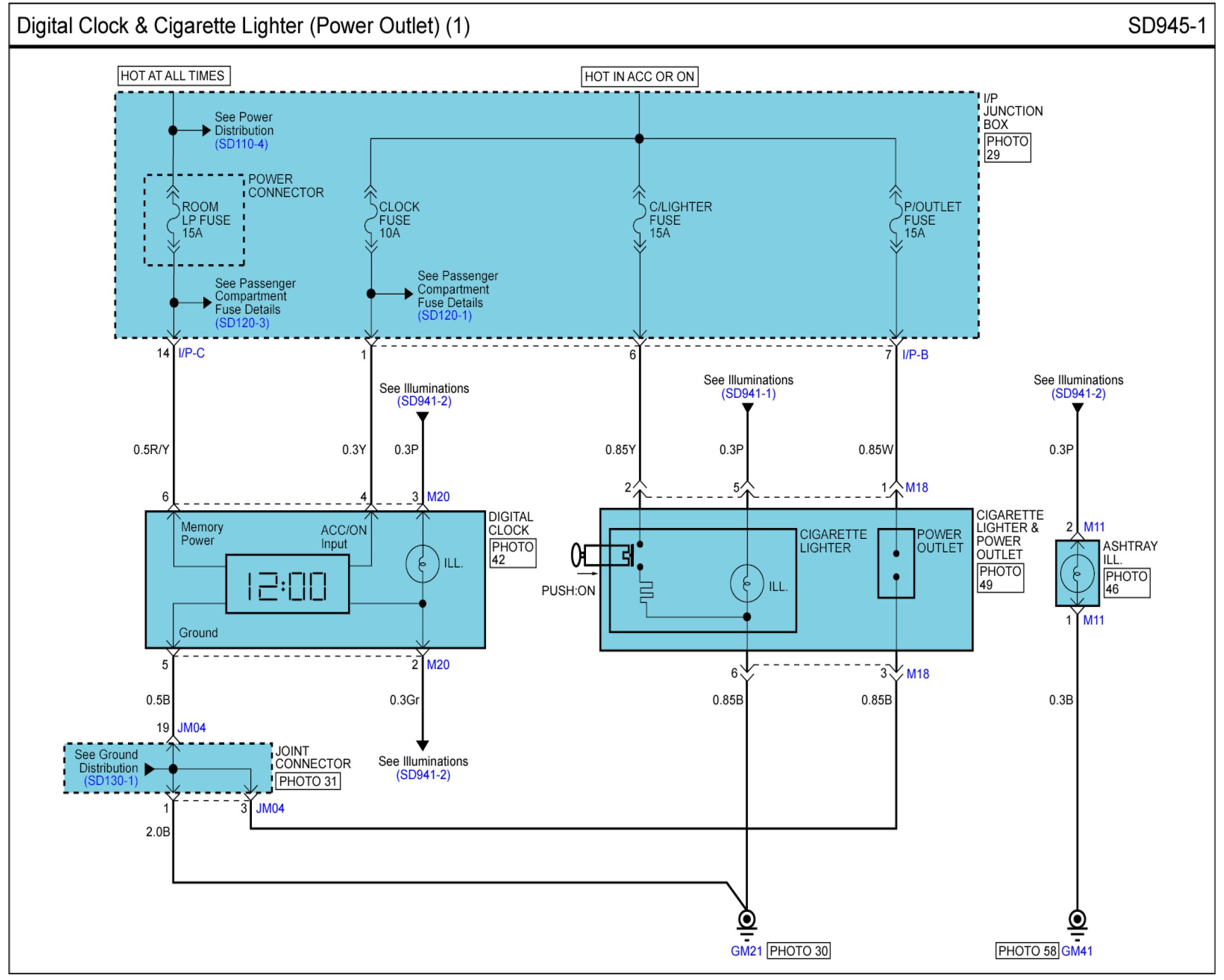Click the ROOM LP FUSE 15A symbol
1224x980 pixels.
(173, 220)
